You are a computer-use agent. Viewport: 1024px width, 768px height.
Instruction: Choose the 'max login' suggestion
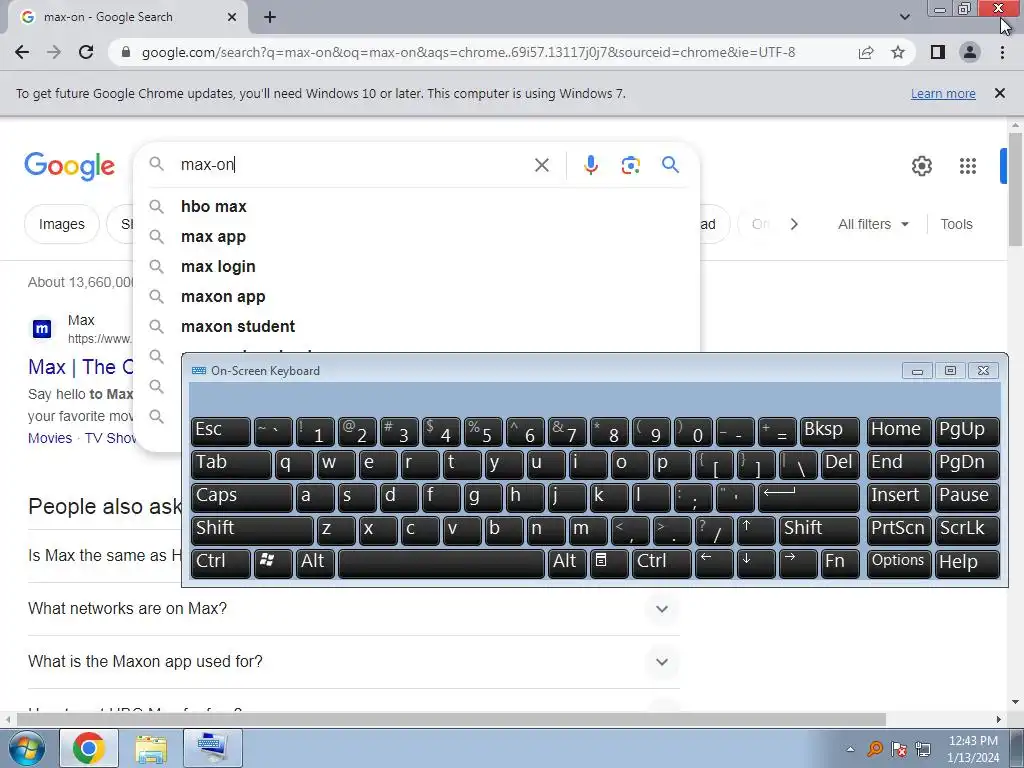[x=416, y=266]
